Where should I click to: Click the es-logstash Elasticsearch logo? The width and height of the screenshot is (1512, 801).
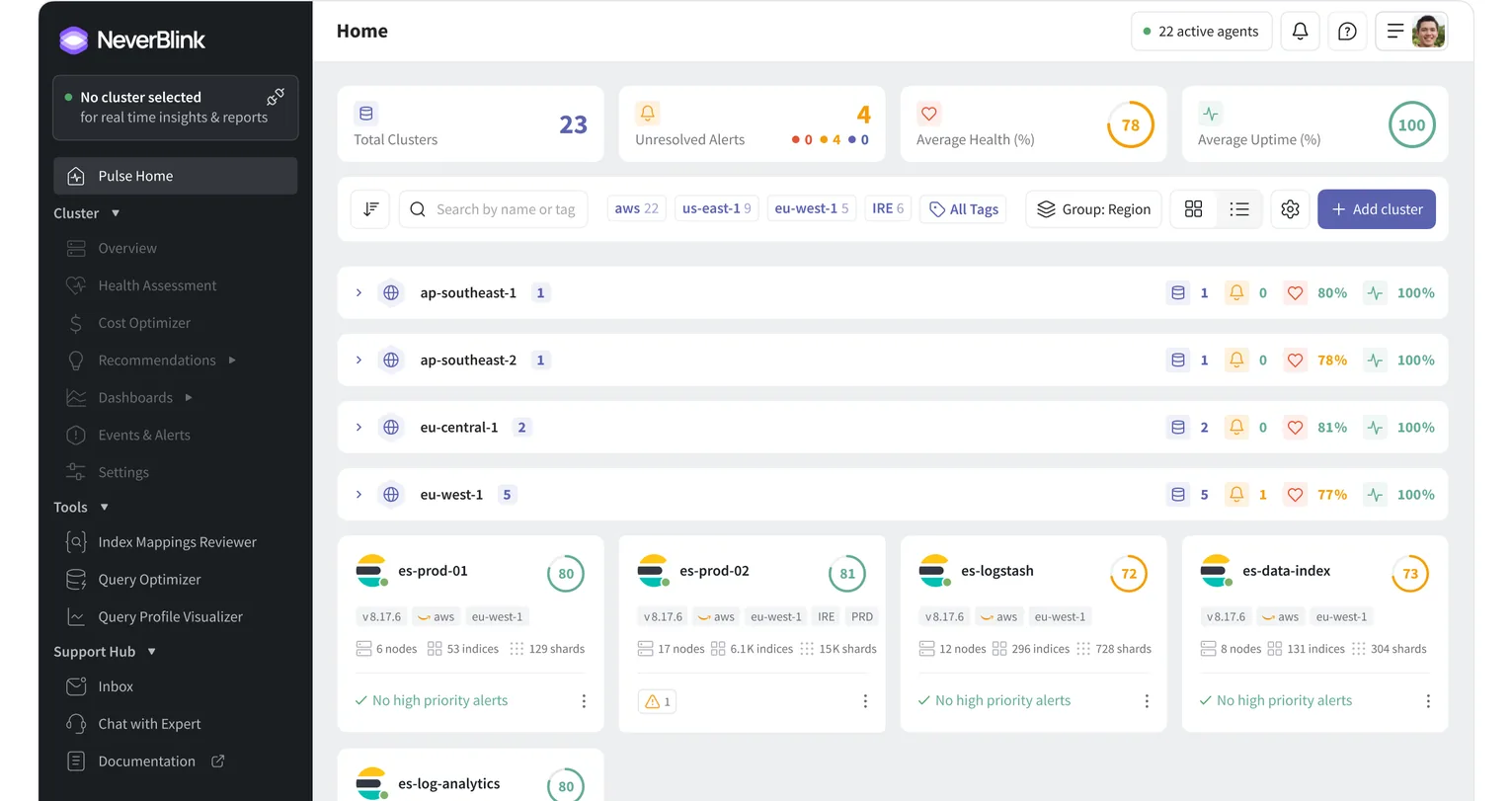pyautogui.click(x=934, y=571)
